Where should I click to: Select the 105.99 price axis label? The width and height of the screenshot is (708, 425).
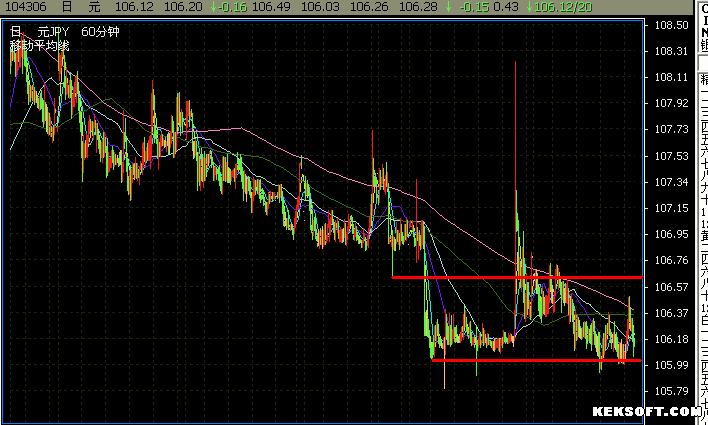[x=671, y=365]
